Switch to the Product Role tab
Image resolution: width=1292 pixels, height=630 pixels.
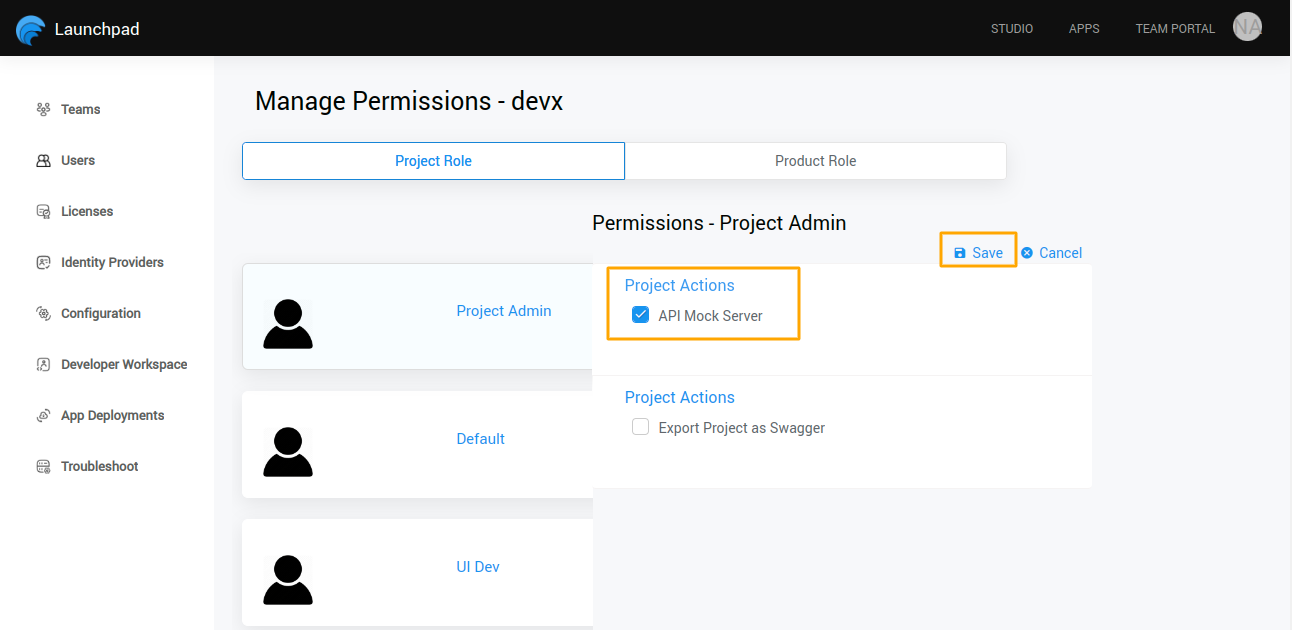[815, 161]
